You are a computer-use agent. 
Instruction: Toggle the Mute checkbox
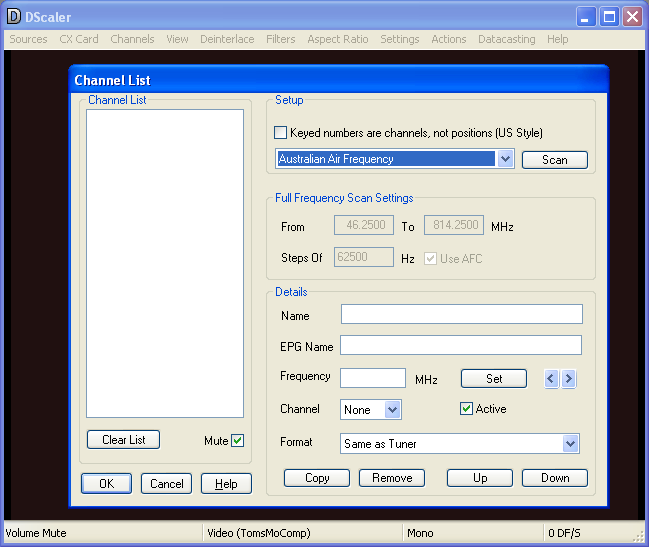(x=238, y=441)
